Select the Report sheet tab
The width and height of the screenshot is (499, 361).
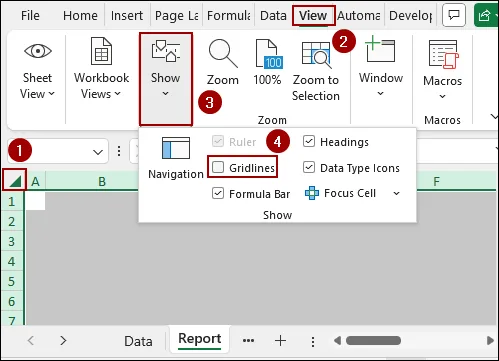tap(199, 339)
